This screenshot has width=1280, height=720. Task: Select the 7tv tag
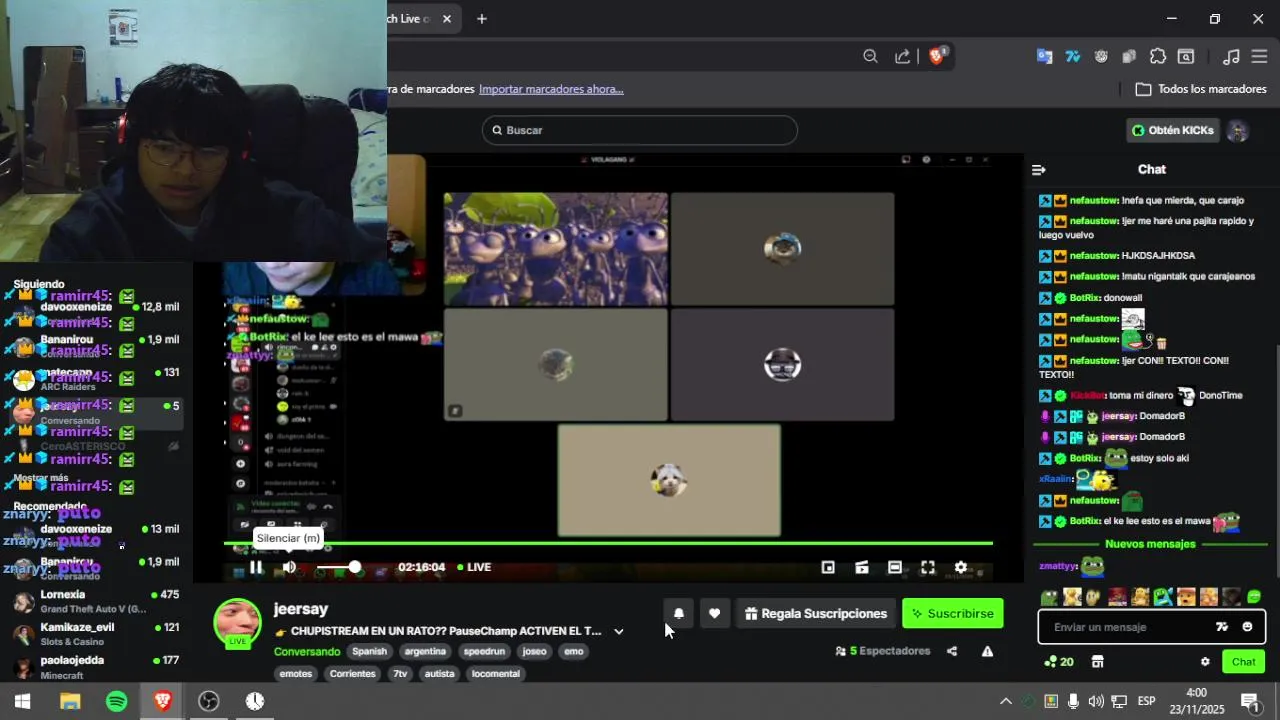400,673
